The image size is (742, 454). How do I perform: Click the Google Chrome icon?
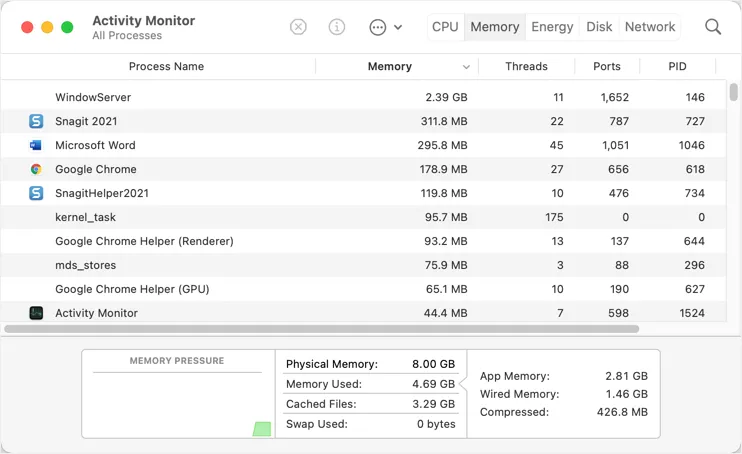click(x=36, y=169)
